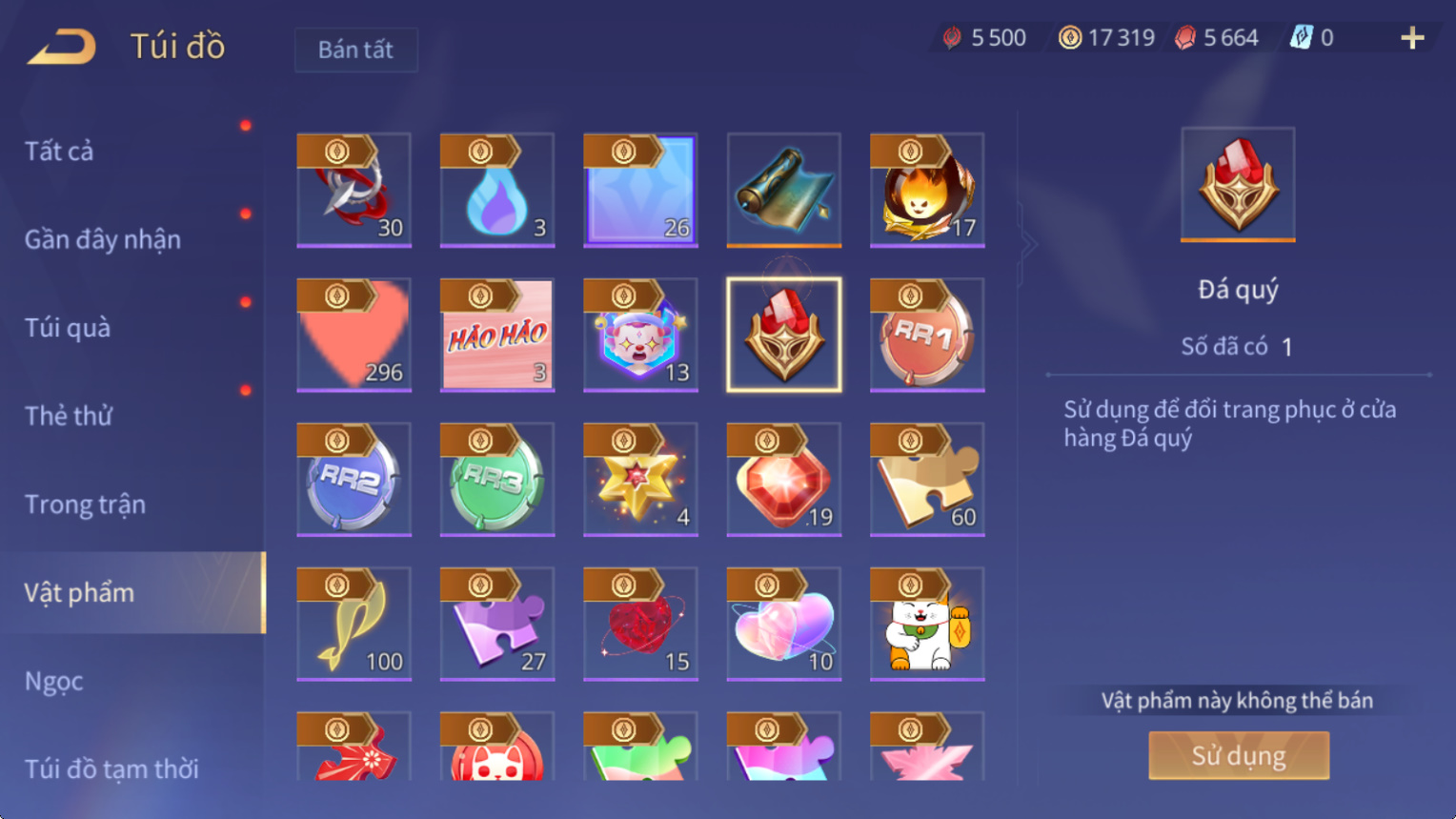Click the Bán tất button
1456x819 pixels.
click(x=355, y=50)
